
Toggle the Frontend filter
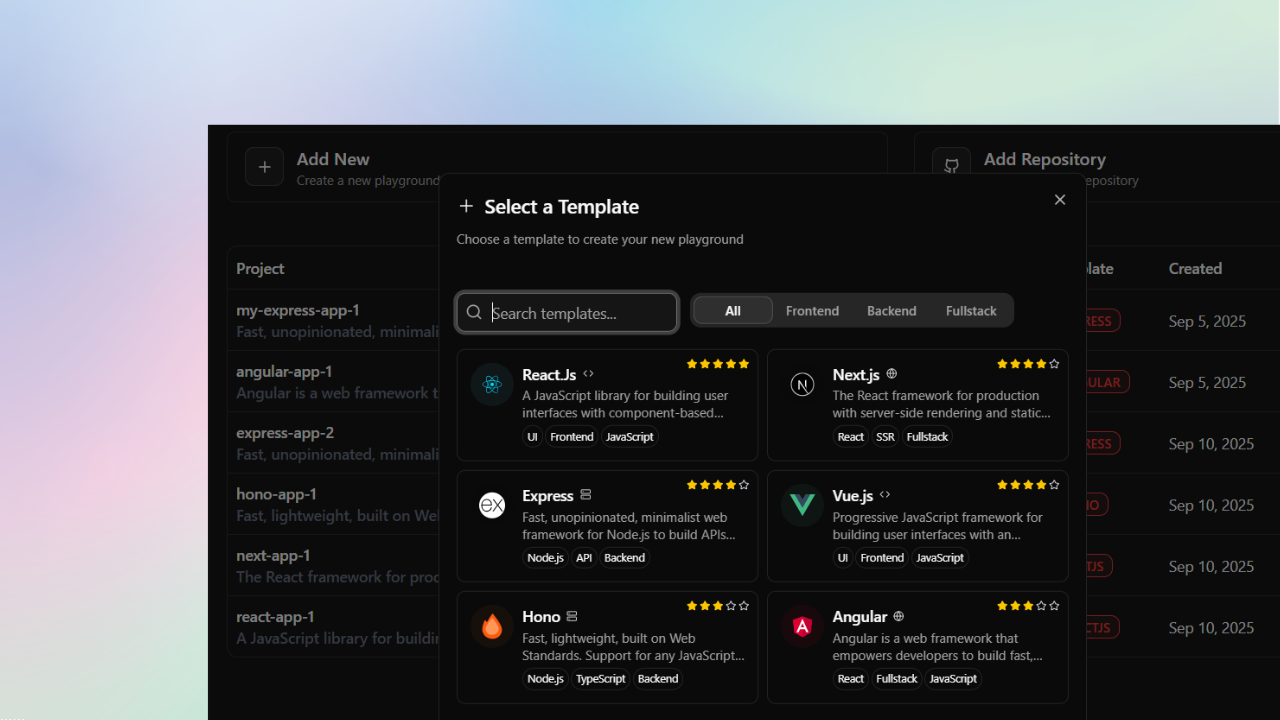pyautogui.click(x=812, y=310)
